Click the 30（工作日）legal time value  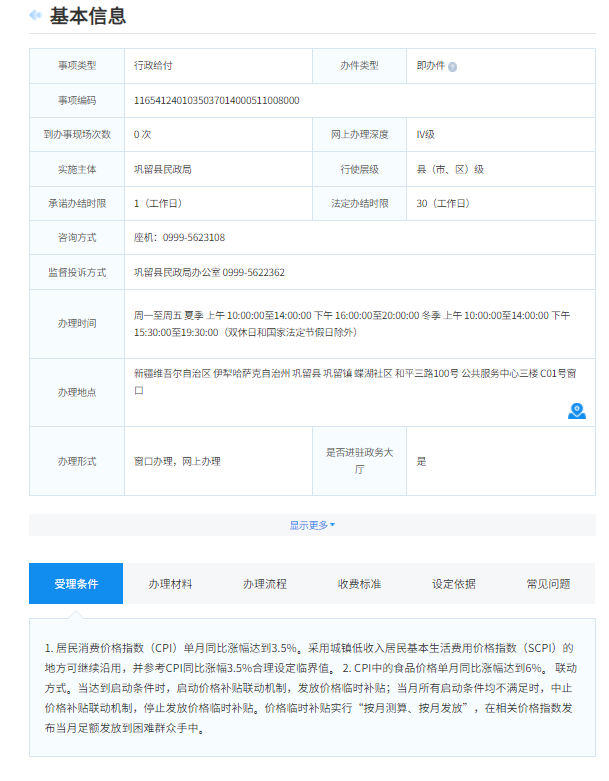pyautogui.click(x=443, y=204)
